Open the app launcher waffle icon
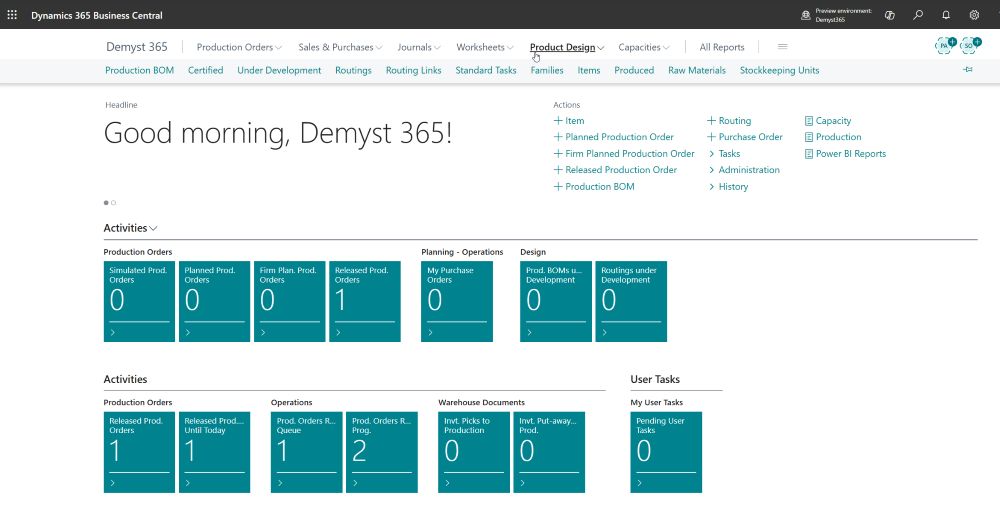 (12, 15)
